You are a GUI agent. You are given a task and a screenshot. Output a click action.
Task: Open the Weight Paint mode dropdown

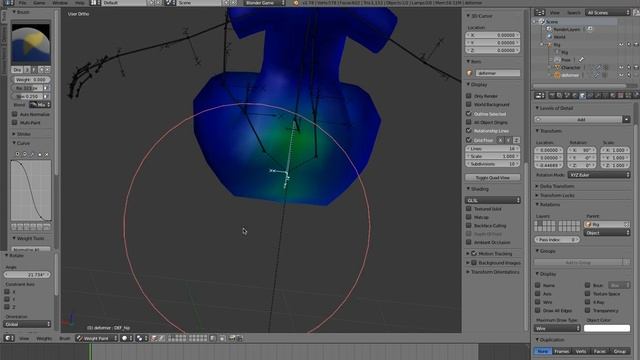(96, 338)
